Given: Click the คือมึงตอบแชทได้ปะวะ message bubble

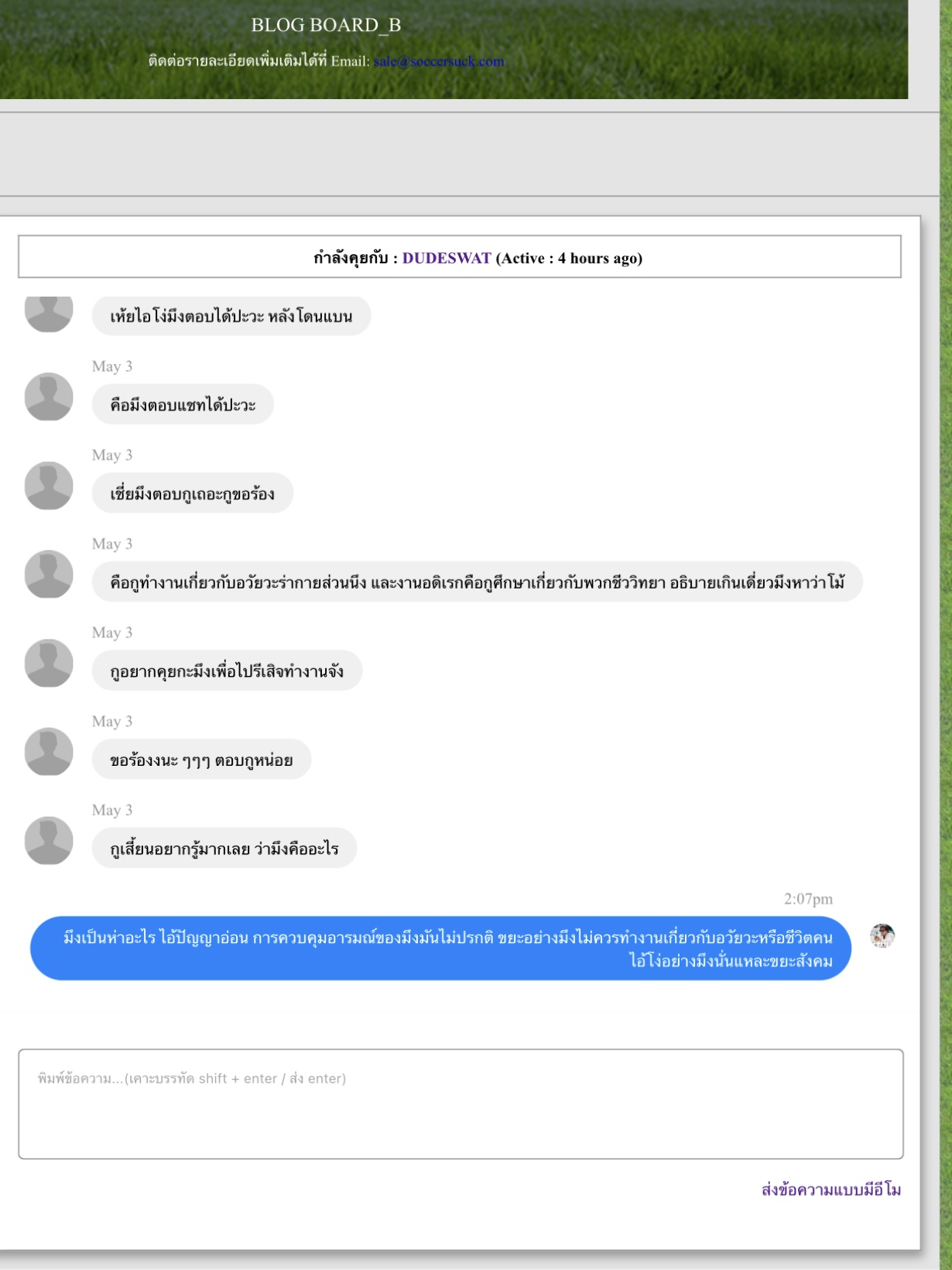Looking at the screenshot, I should point(183,404).
